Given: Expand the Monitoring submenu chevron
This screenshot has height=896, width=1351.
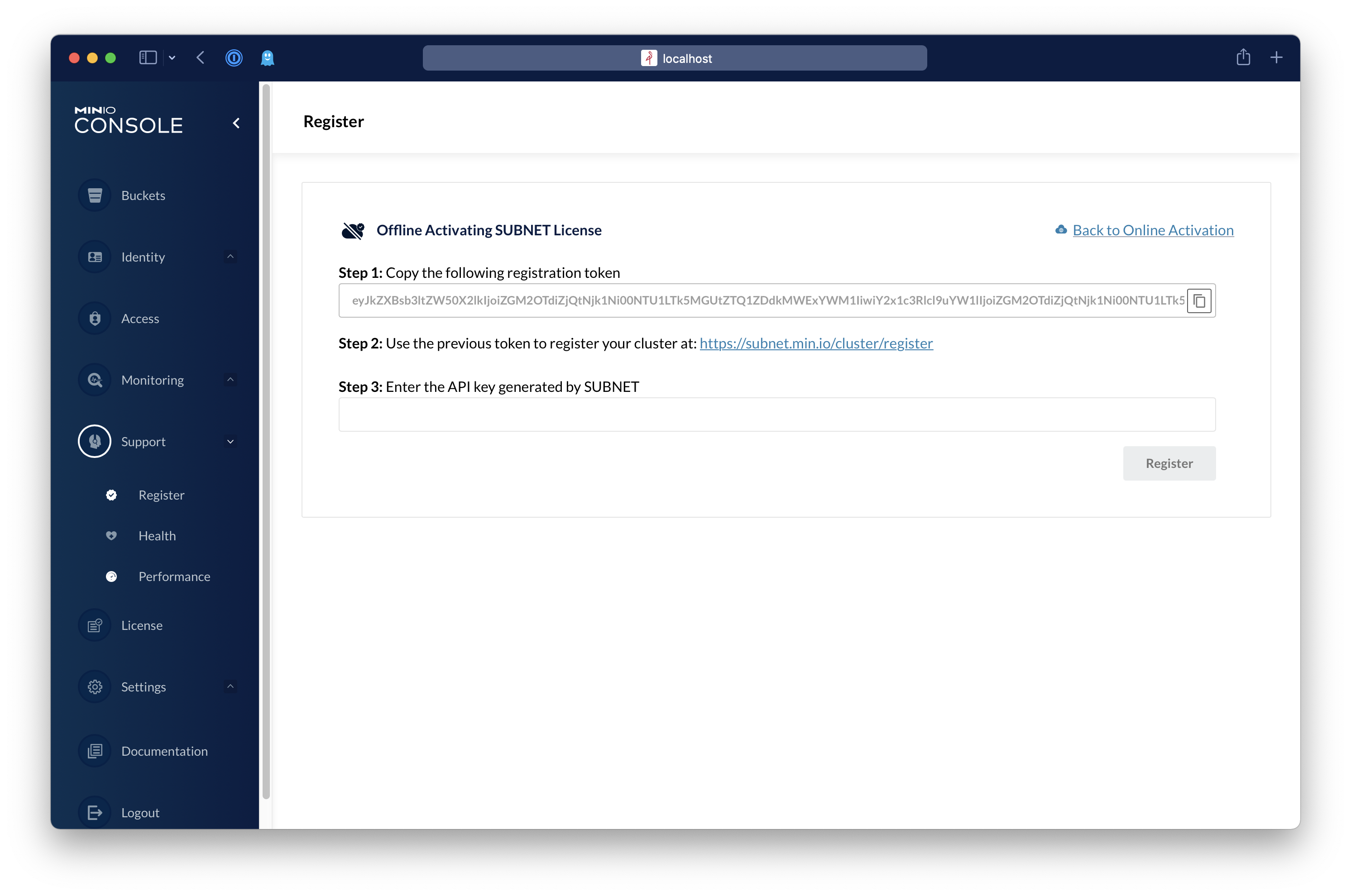Looking at the screenshot, I should [230, 379].
